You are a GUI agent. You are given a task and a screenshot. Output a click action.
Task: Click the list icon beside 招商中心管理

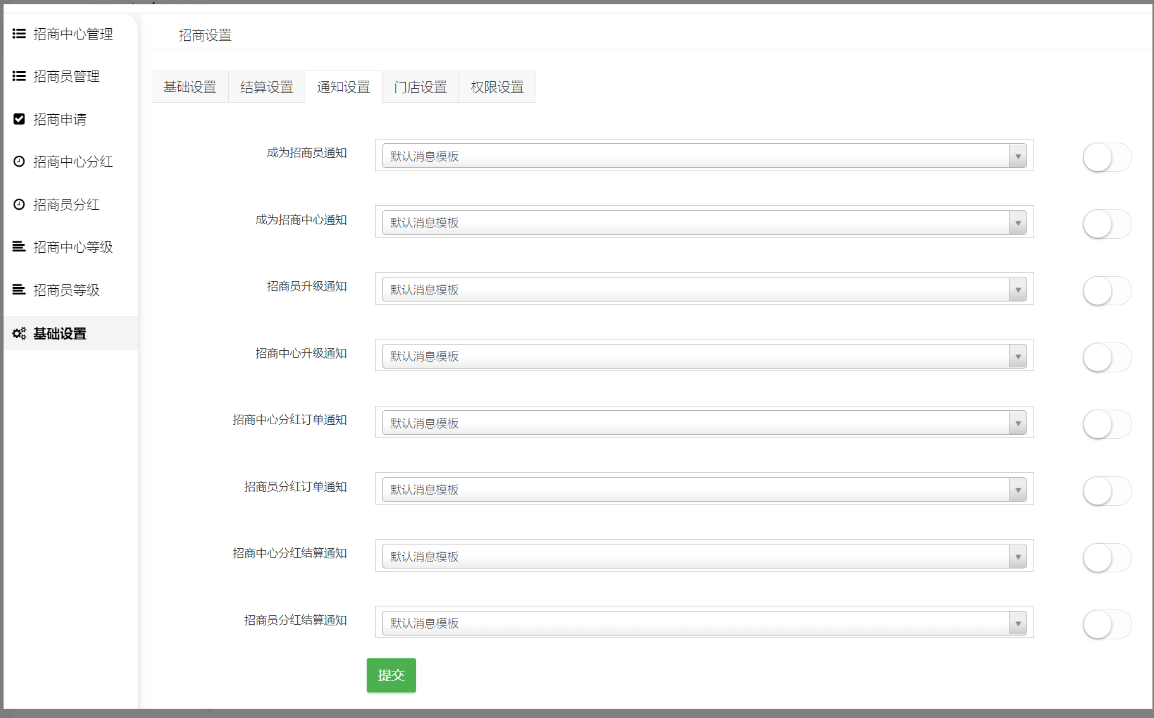(19, 34)
